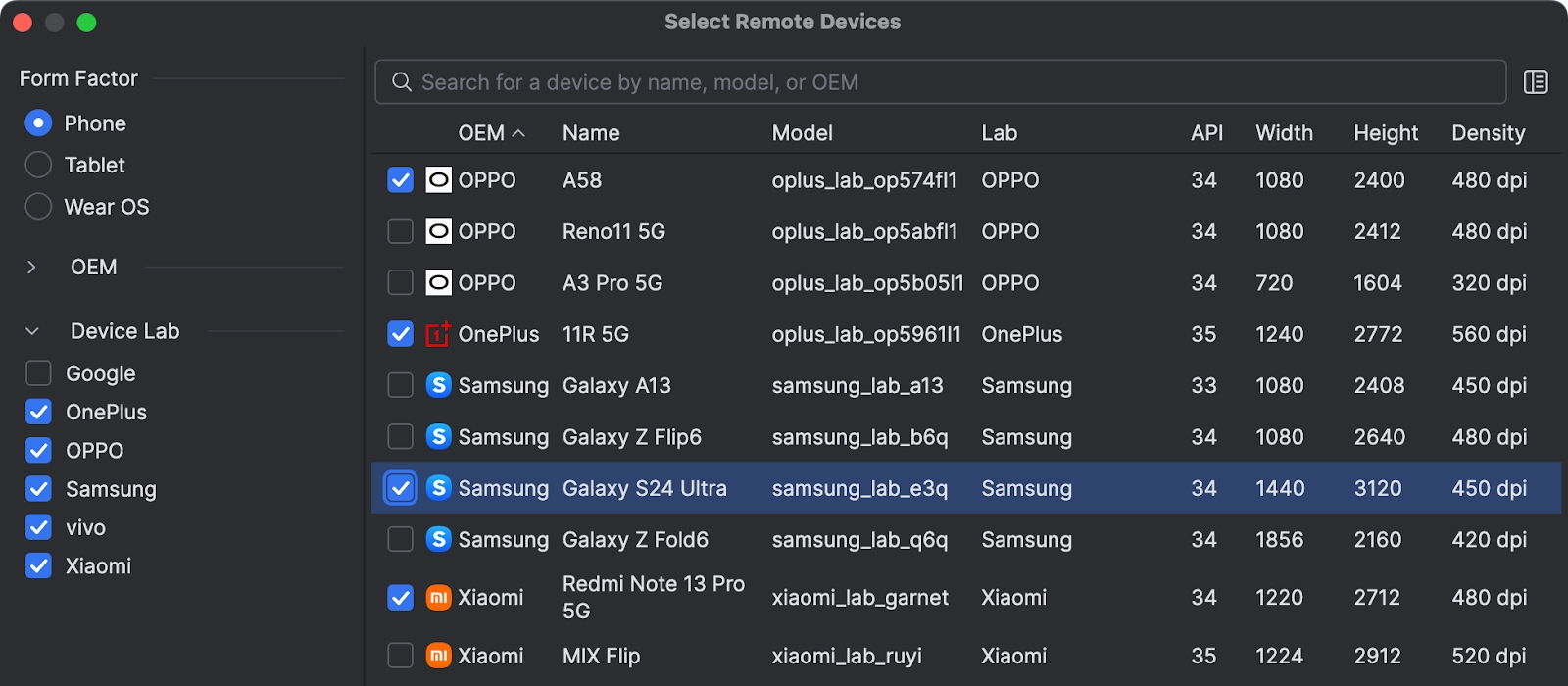Viewport: 1568px width, 686px height.
Task: Click the Samsung icon for Galaxy A13
Action: (x=439, y=385)
